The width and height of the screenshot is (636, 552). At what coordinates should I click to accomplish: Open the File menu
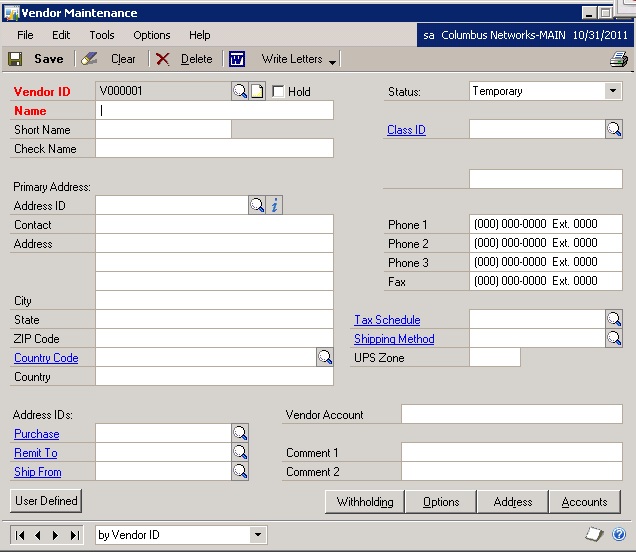[x=25, y=35]
